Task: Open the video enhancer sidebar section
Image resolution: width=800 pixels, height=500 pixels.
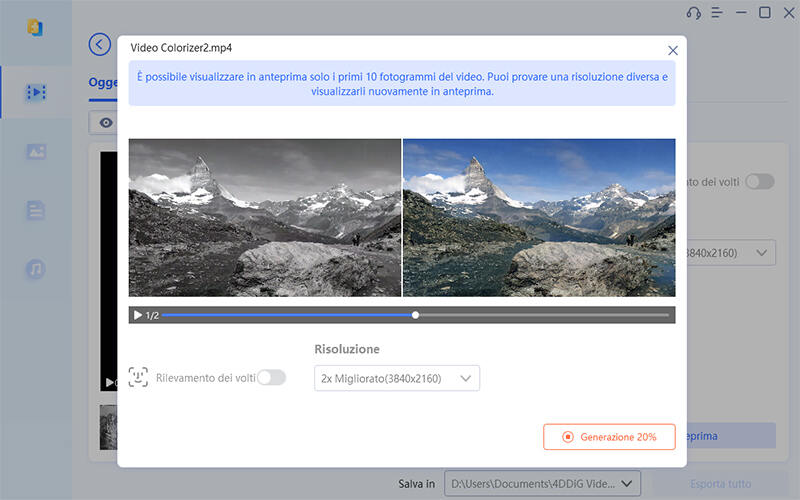Action: (36, 92)
